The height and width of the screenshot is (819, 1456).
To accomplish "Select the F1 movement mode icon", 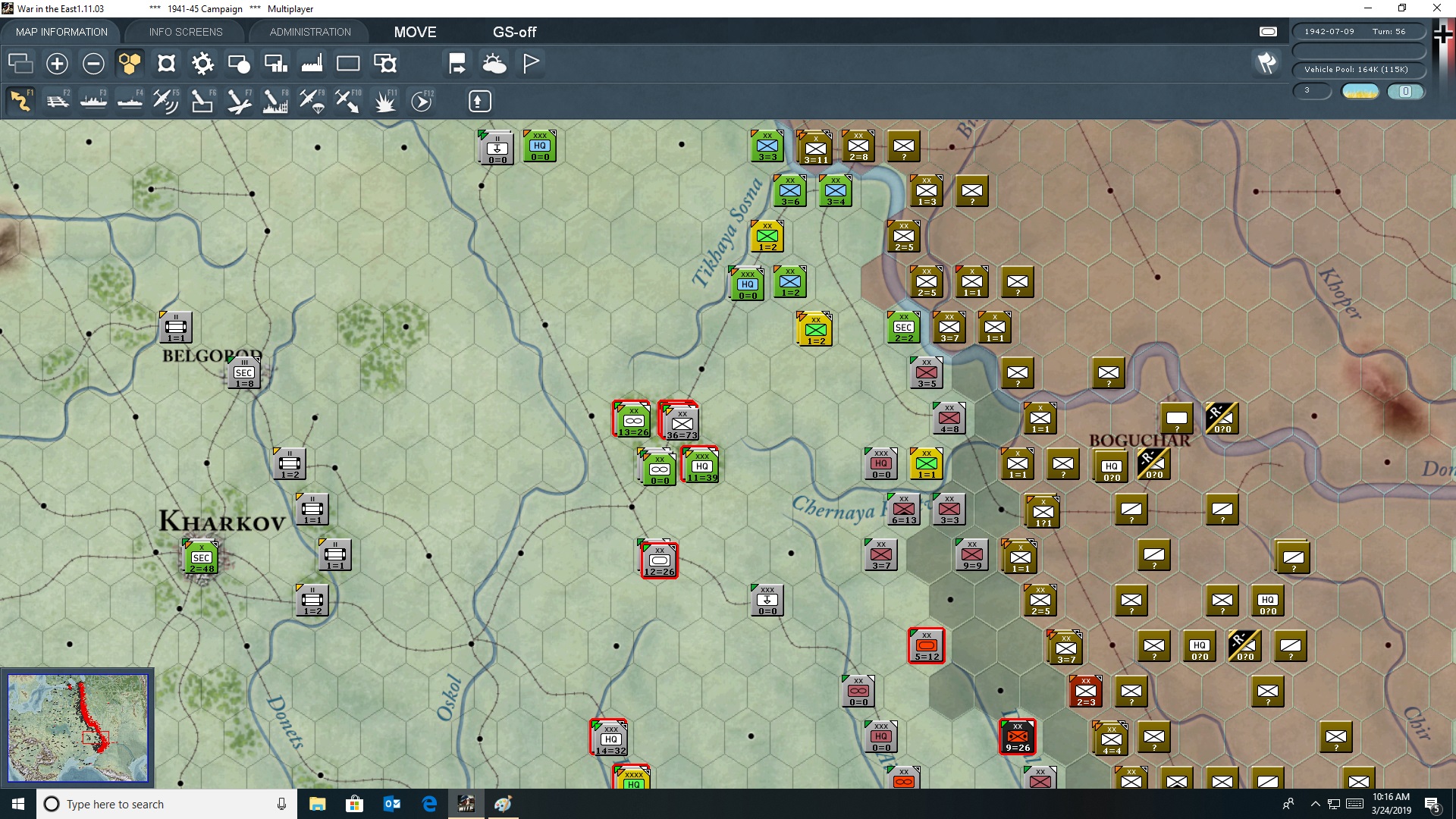I will [20, 101].
